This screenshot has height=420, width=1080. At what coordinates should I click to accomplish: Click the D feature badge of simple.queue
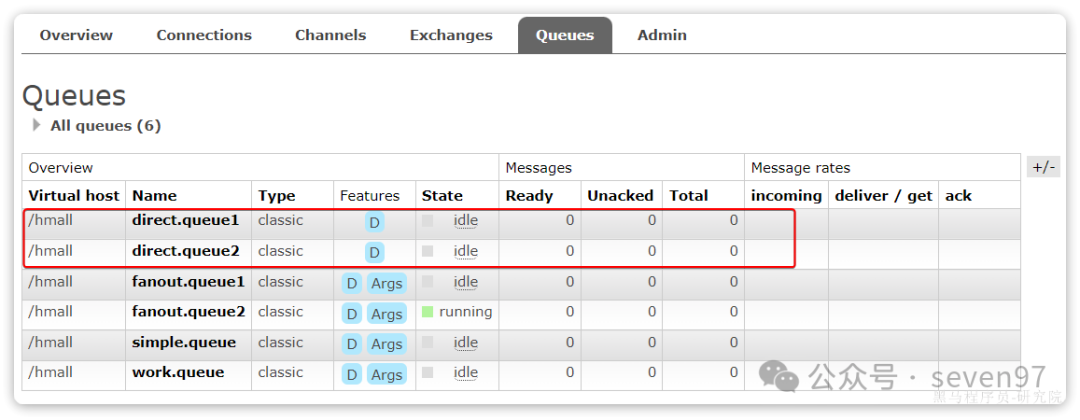point(351,344)
